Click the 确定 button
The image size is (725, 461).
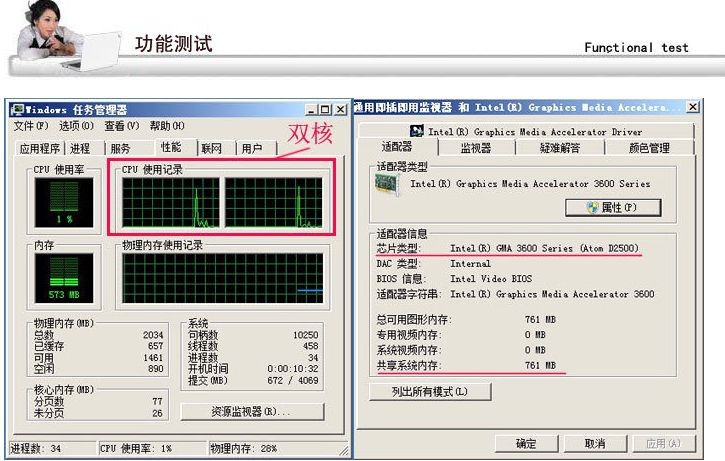526,443
